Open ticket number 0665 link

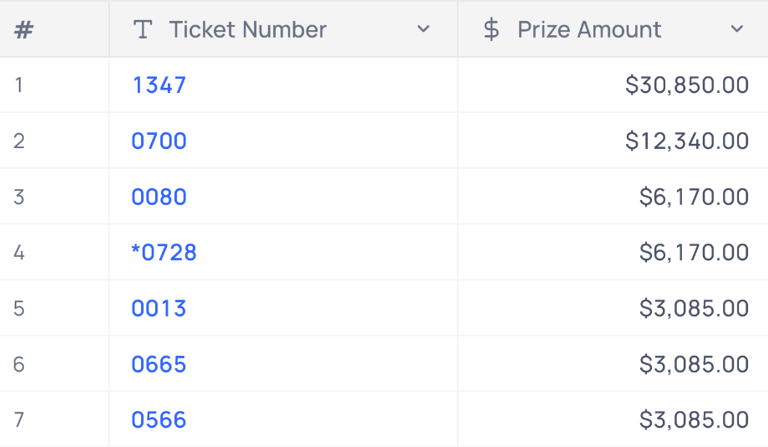pos(159,364)
